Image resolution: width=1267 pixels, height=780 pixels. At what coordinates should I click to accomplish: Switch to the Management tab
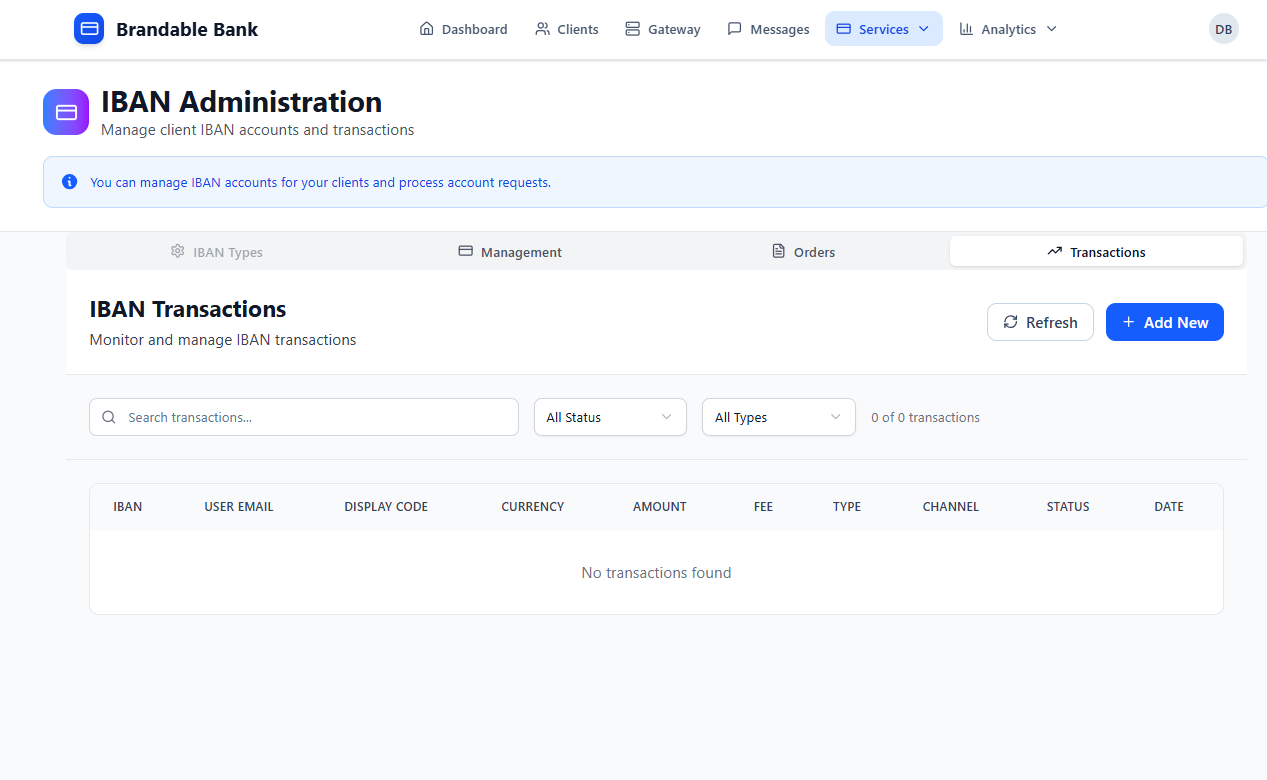coord(509,251)
